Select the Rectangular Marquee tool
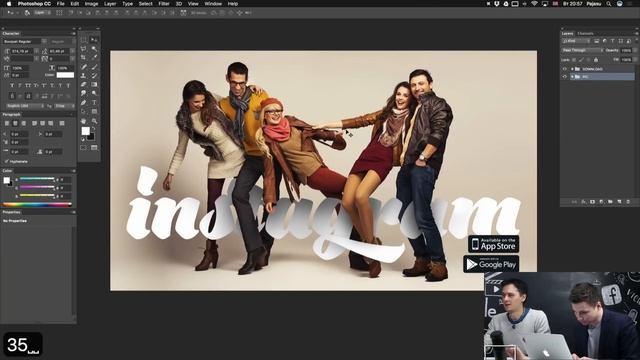Viewport: 640px width, 360px height. click(x=83, y=39)
